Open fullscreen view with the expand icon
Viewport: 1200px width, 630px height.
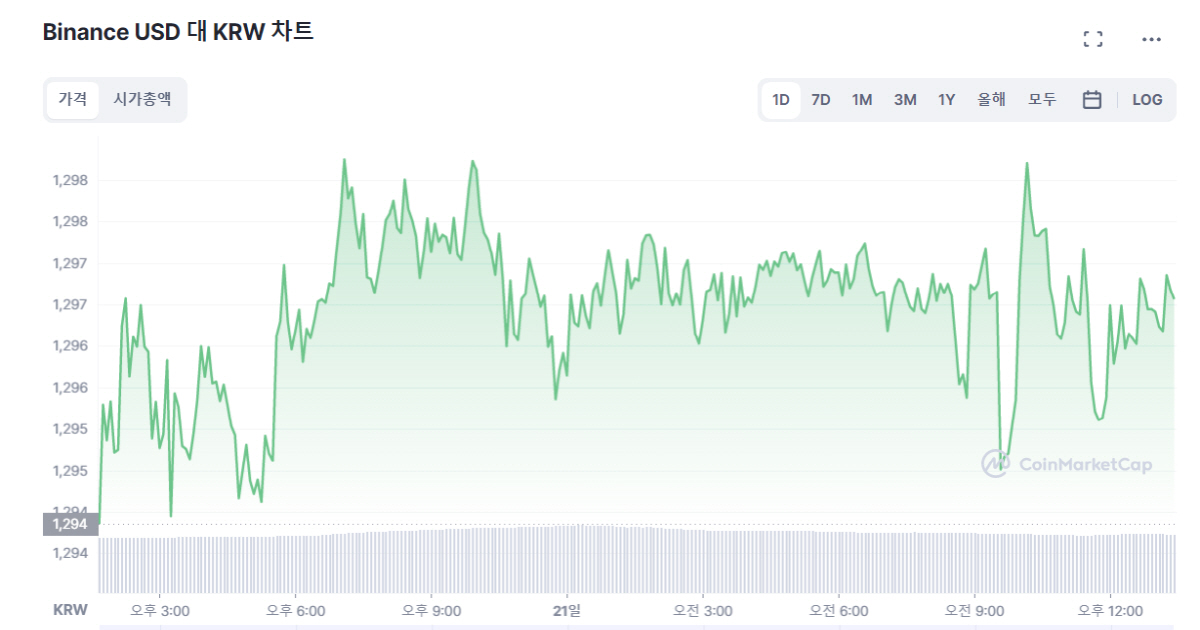1093,38
